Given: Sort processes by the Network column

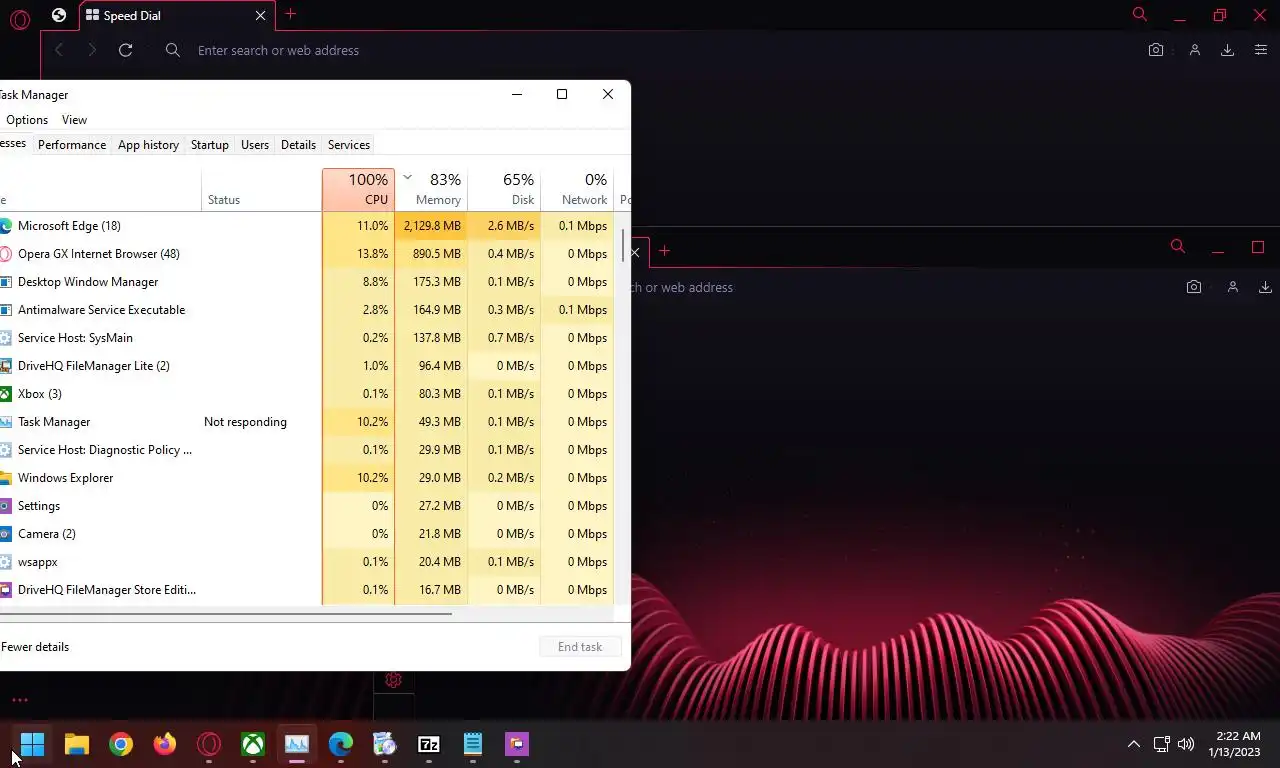Looking at the screenshot, I should 577,189.
